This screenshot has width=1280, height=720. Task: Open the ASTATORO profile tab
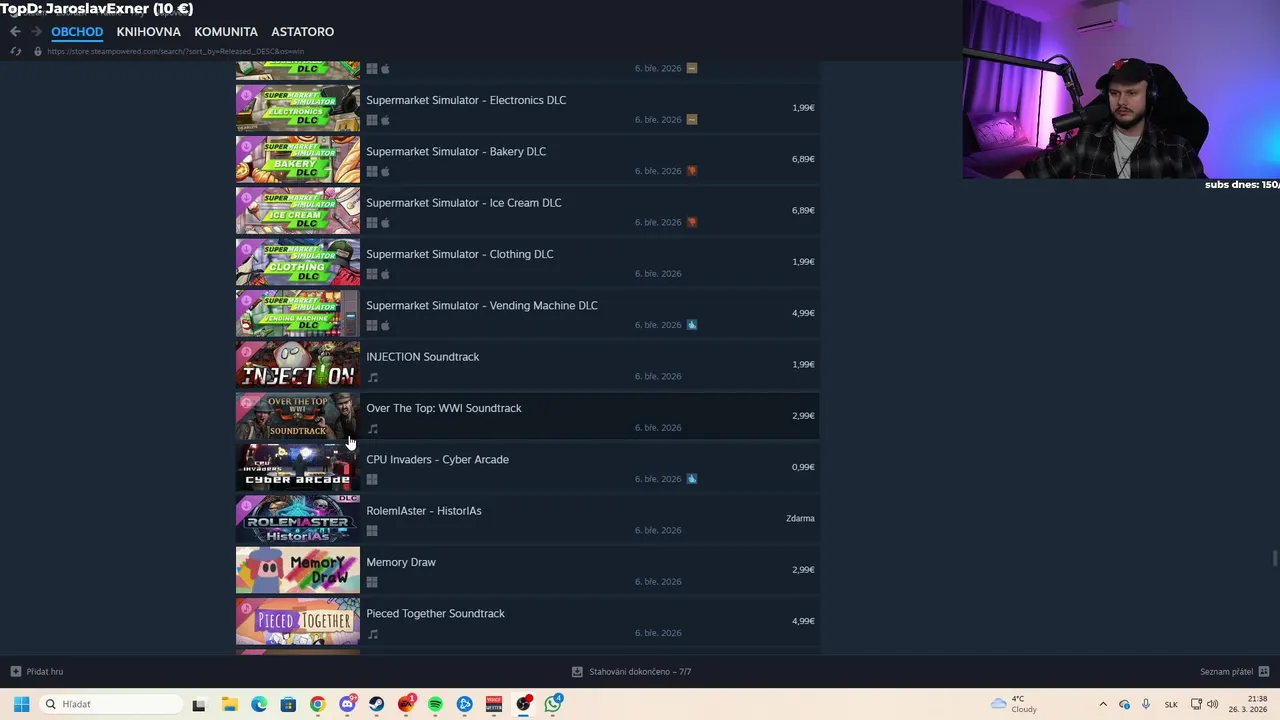[302, 32]
